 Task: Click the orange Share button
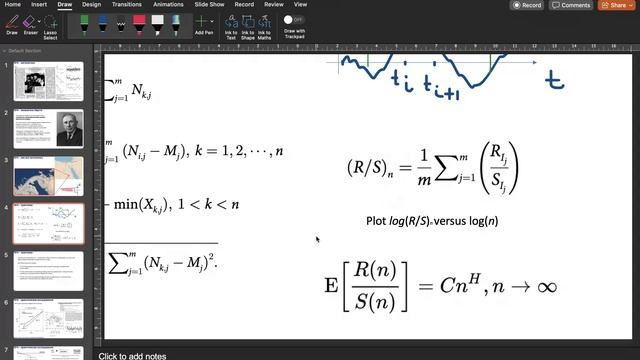pos(616,5)
